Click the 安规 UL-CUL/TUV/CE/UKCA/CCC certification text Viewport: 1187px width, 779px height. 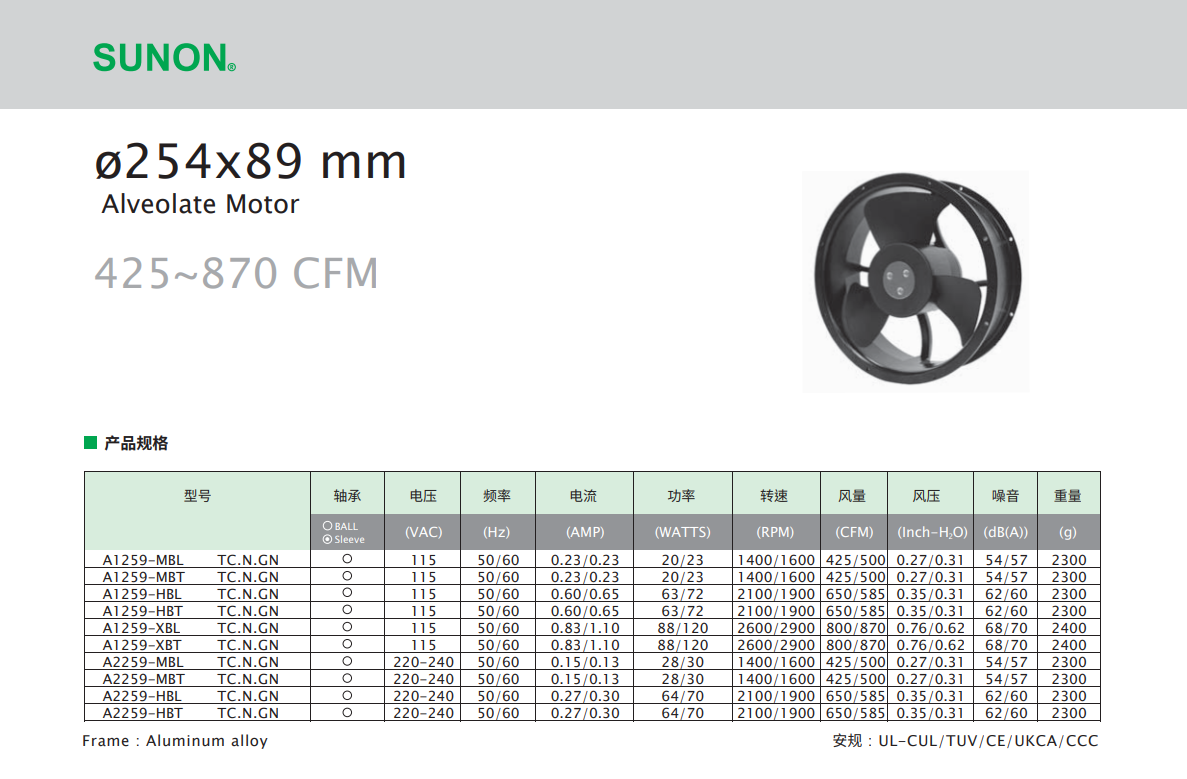coord(966,741)
